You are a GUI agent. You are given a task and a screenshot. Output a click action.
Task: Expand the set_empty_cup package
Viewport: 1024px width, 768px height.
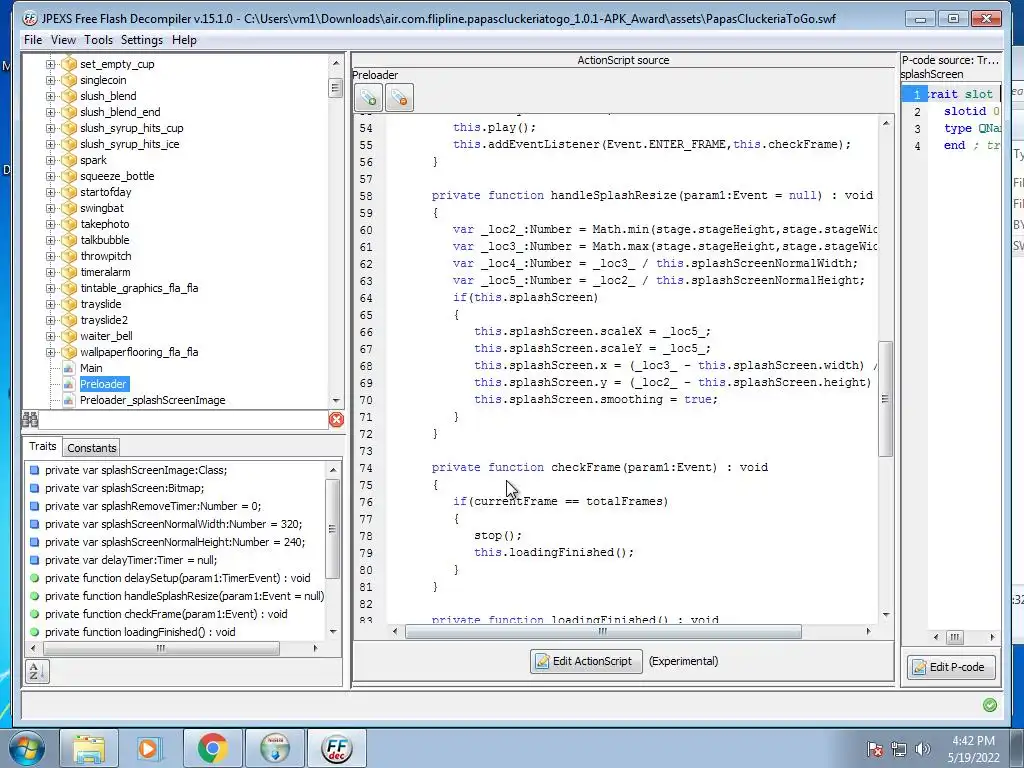click(x=50, y=64)
